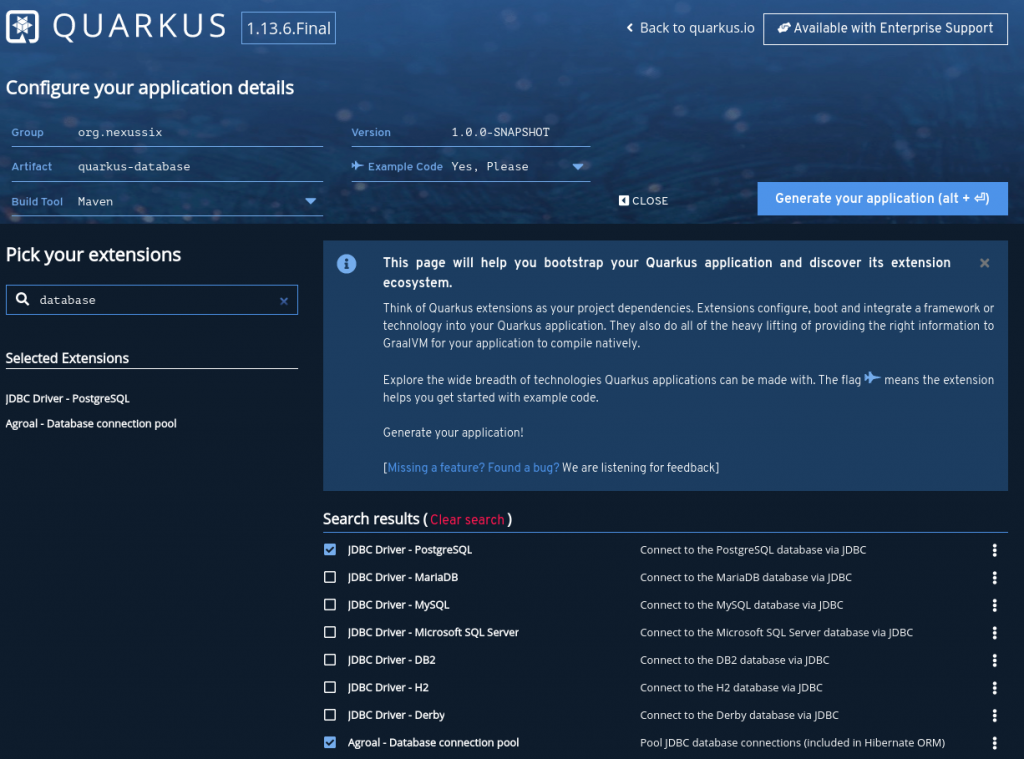Image resolution: width=1024 pixels, height=759 pixels.
Task: Open the Missing a feature? Found a bug? link
Action: (x=473, y=468)
